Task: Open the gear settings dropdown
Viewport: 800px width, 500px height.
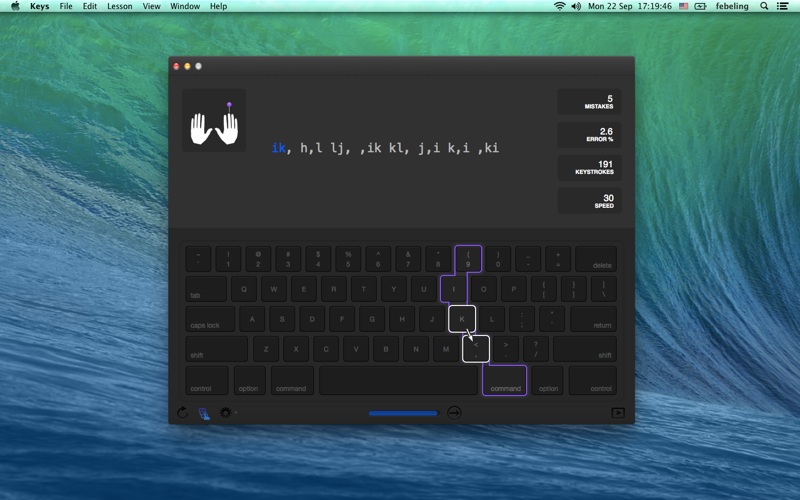Action: point(227,412)
